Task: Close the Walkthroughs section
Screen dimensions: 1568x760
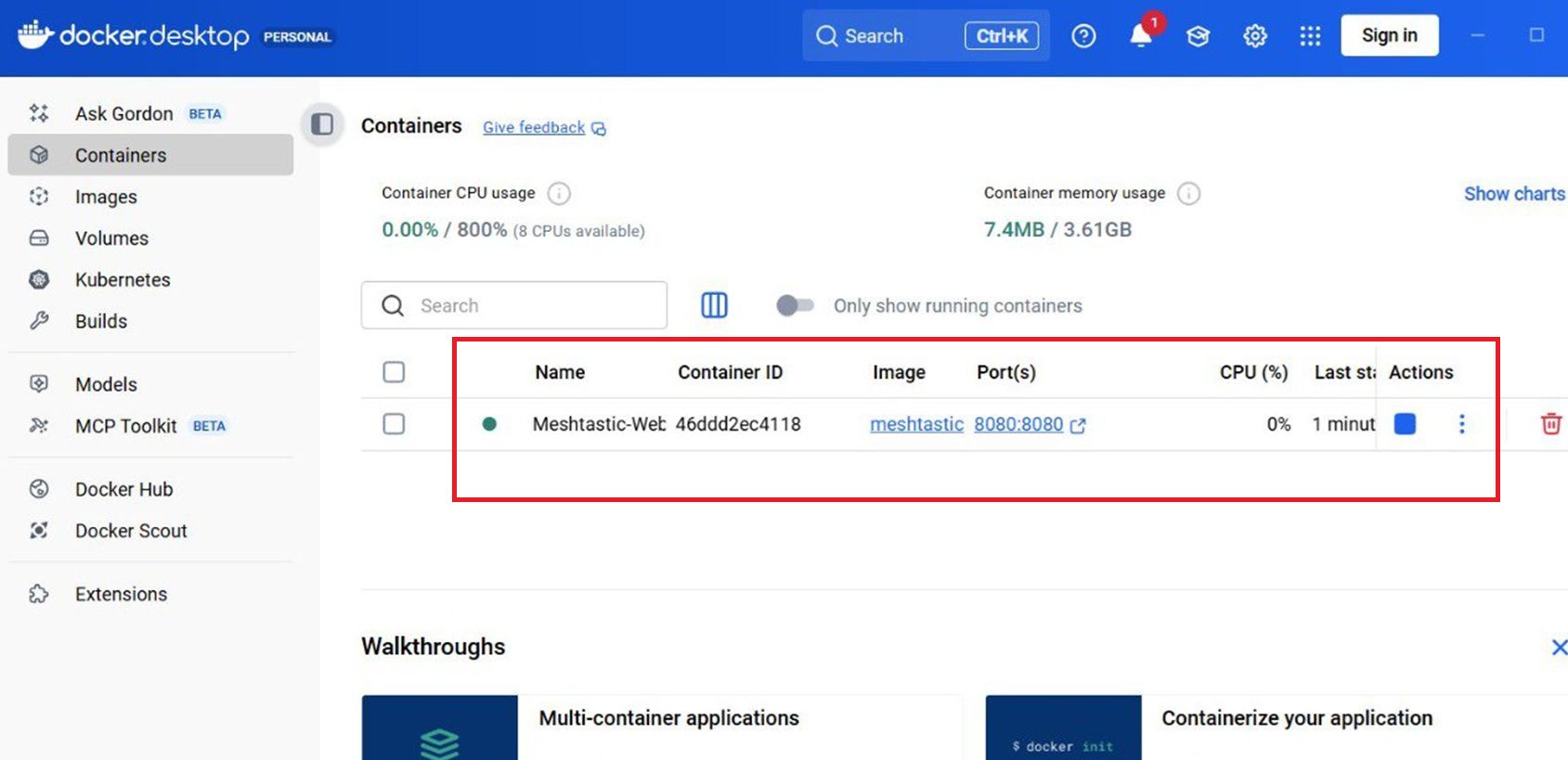Action: 1559,647
